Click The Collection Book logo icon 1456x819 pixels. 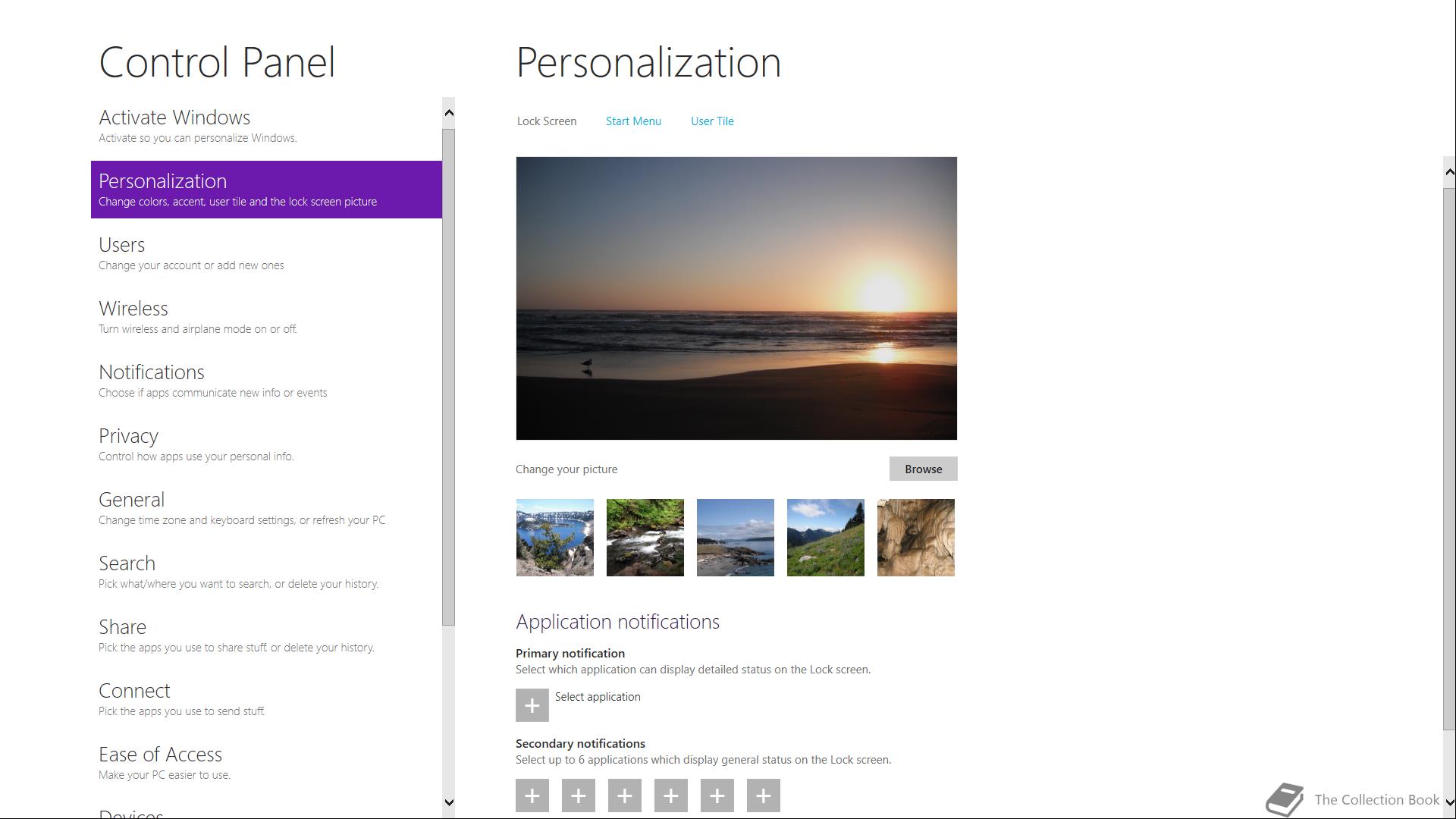pyautogui.click(x=1285, y=799)
